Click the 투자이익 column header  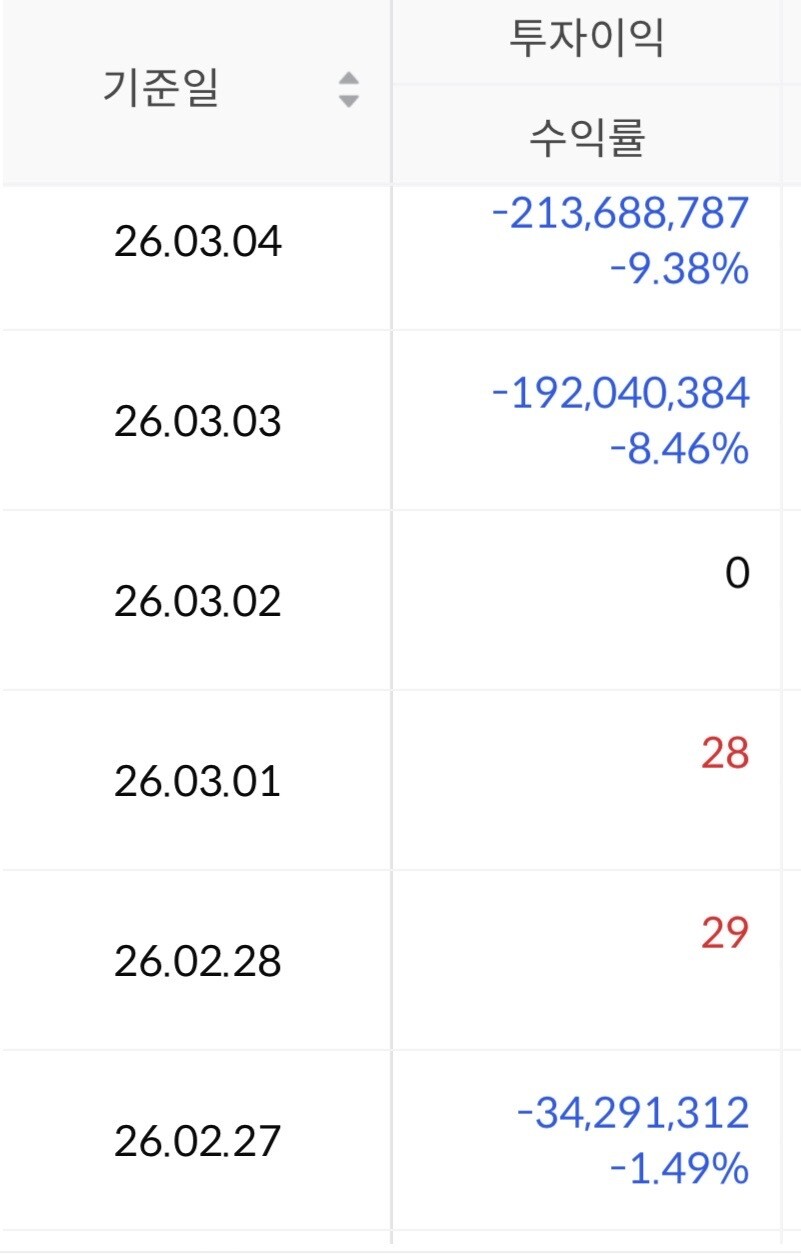click(588, 39)
